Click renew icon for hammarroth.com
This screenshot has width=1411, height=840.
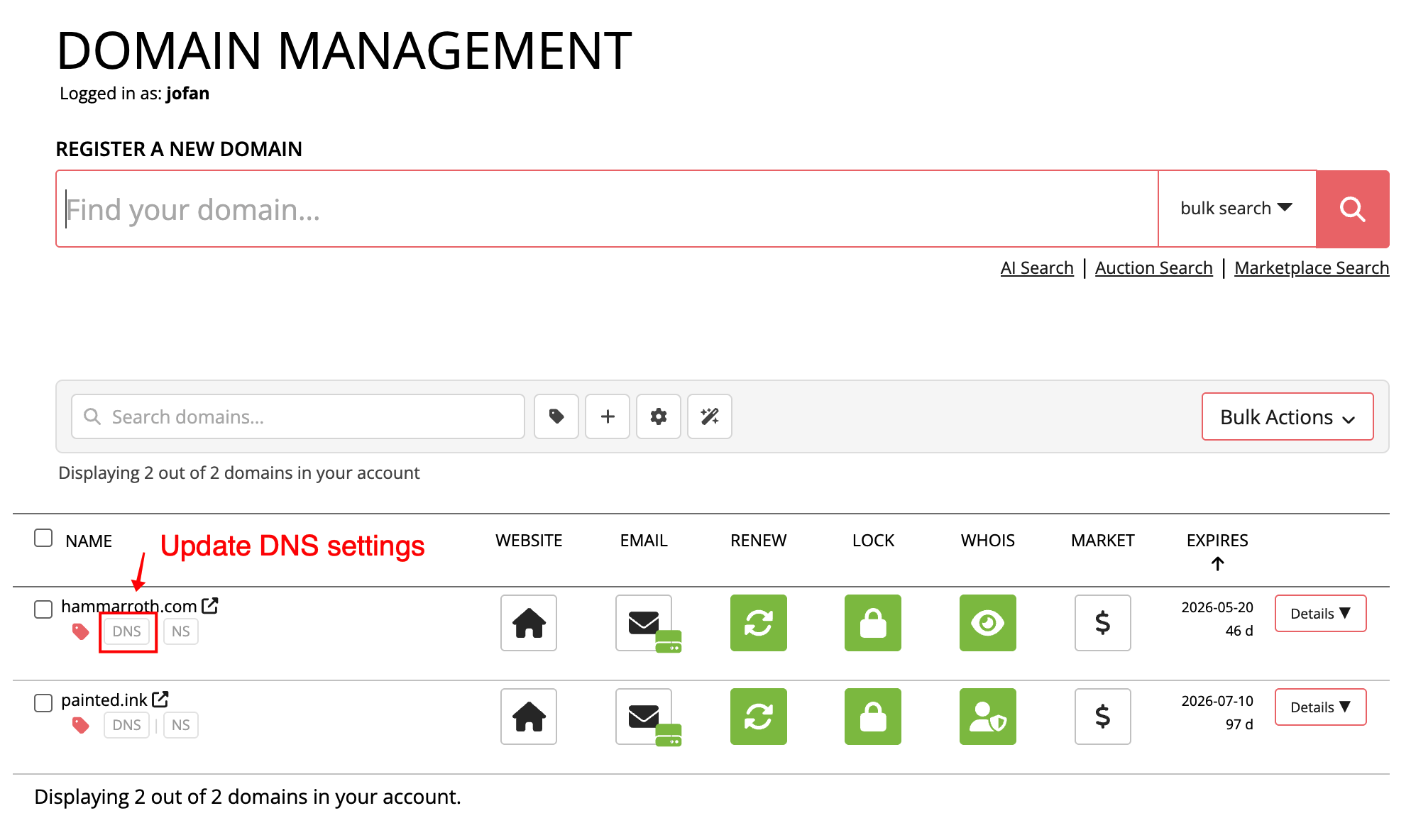point(758,623)
